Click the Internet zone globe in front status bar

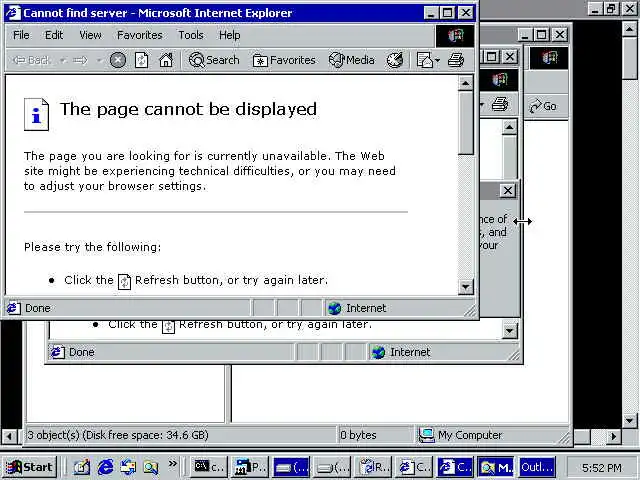click(x=334, y=308)
